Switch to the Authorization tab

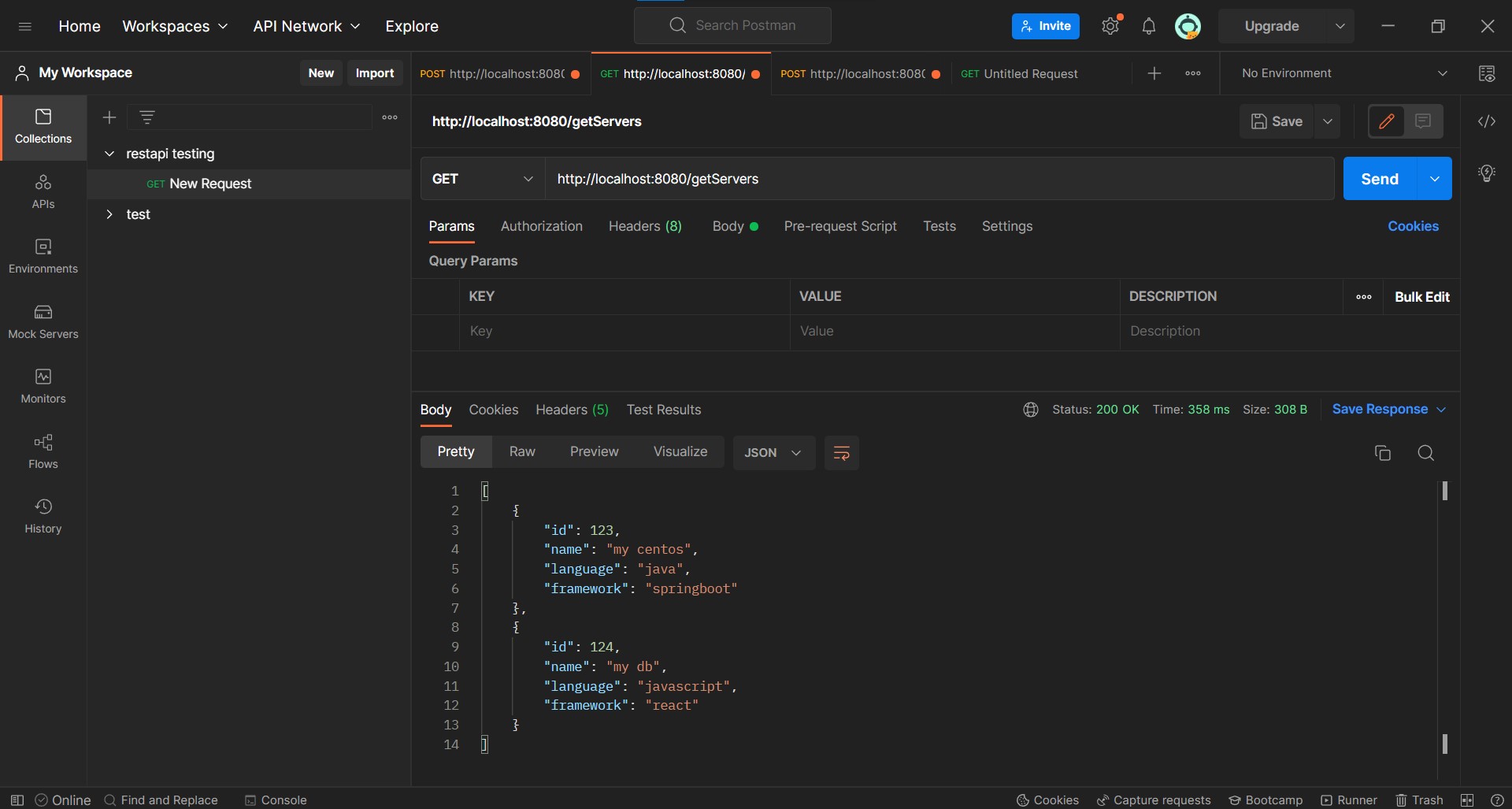click(542, 226)
